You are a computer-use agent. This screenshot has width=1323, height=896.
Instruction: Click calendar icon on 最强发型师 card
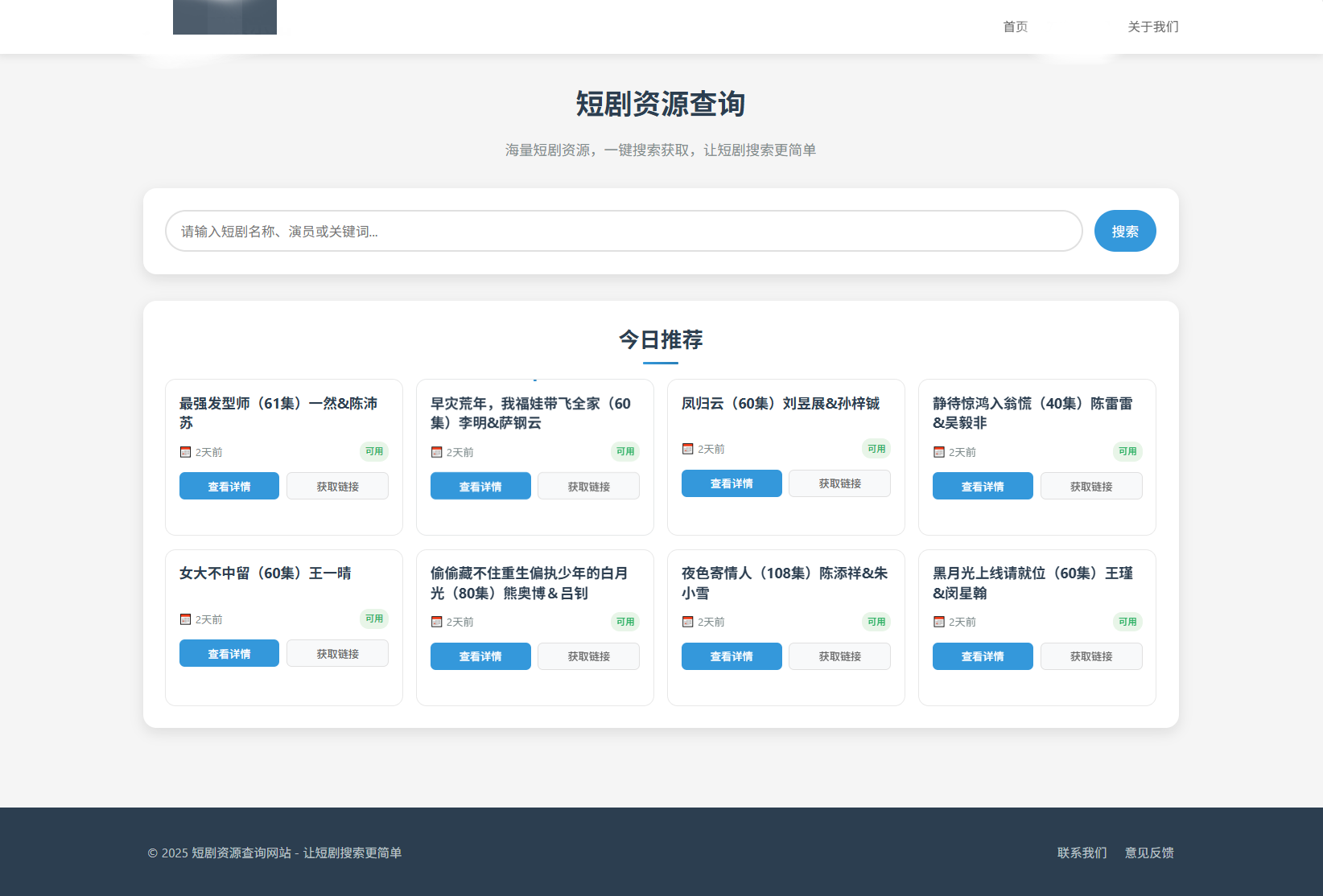[x=185, y=452]
